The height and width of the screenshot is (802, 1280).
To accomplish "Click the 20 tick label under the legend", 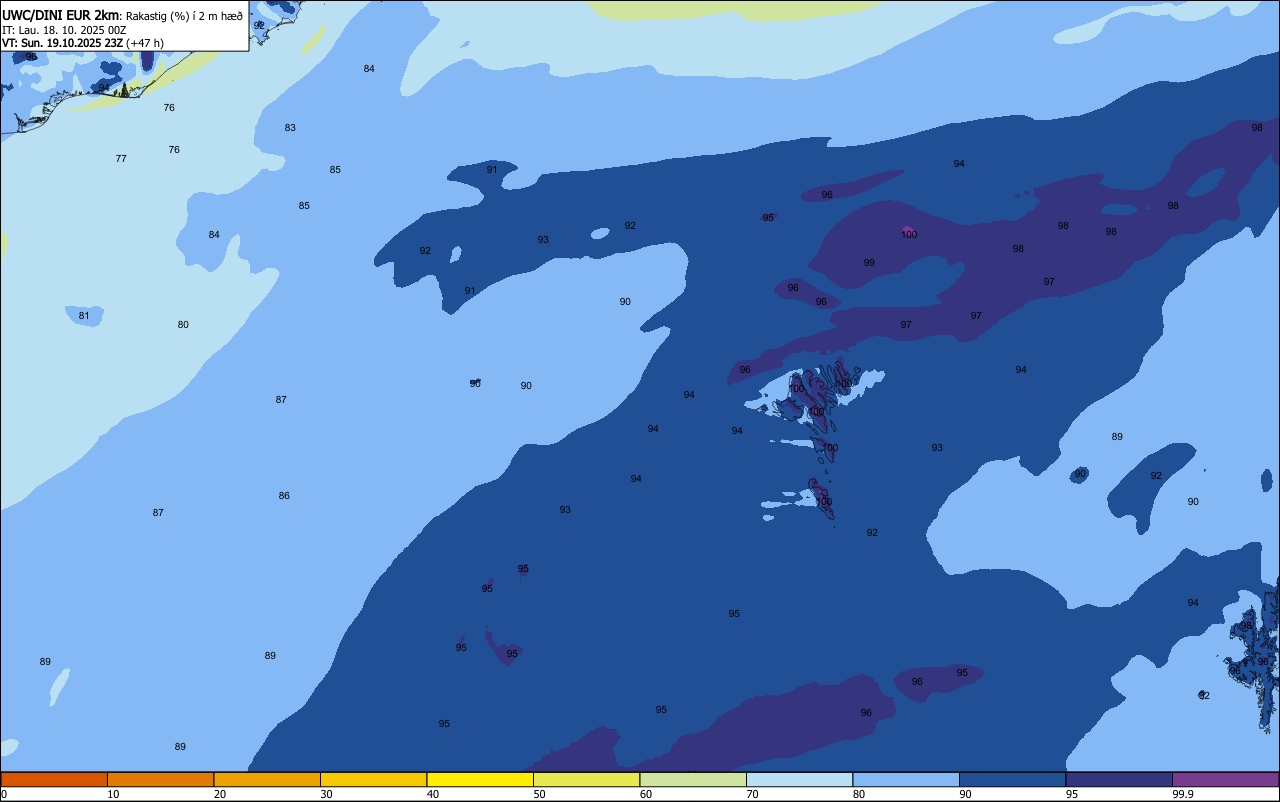I will point(220,794).
